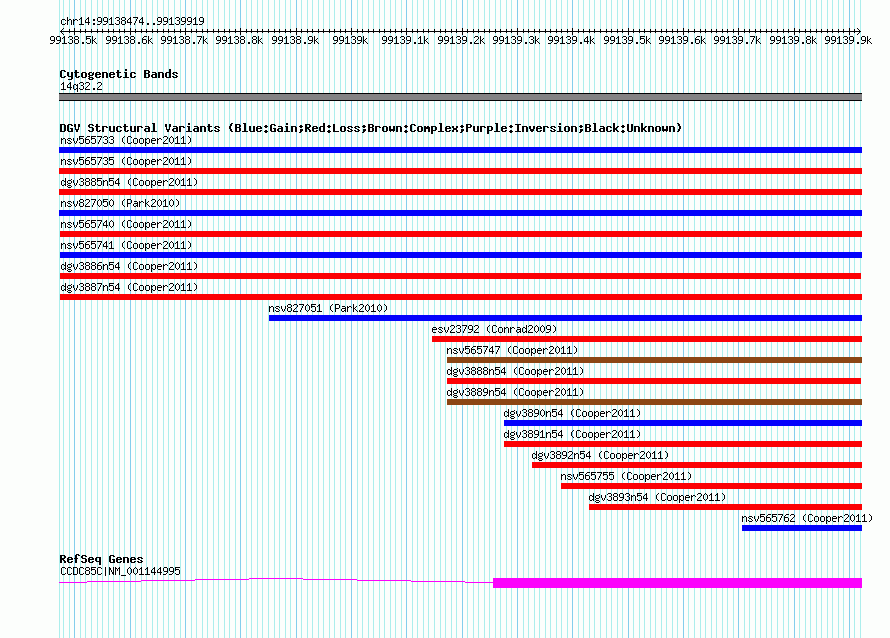Click the Cytogenetic Bands track title
Image resolution: width=890 pixels, height=638 pixels.
[119, 74]
